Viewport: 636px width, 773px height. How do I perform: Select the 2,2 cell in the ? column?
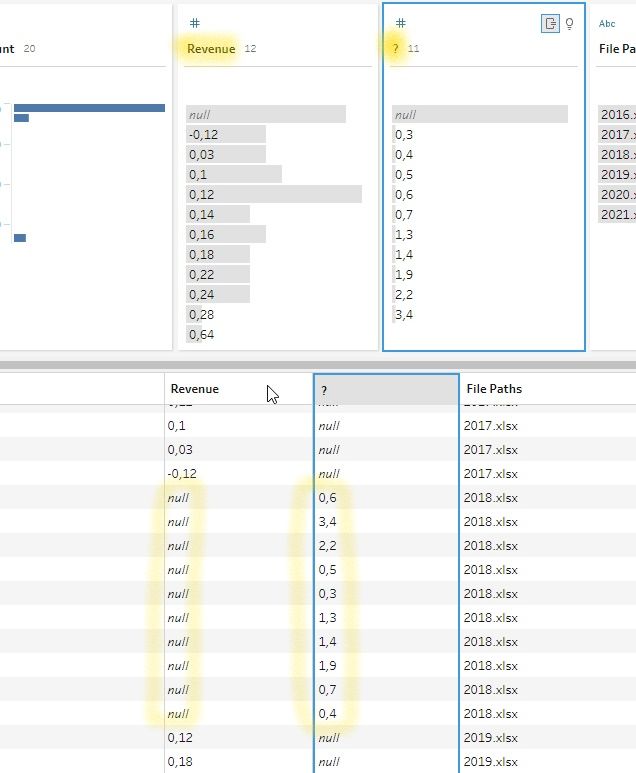(x=387, y=546)
